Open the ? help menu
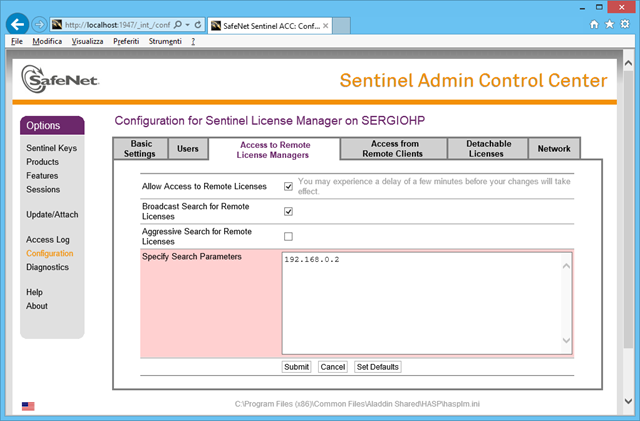Image resolution: width=640 pixels, height=421 pixels. [193, 41]
